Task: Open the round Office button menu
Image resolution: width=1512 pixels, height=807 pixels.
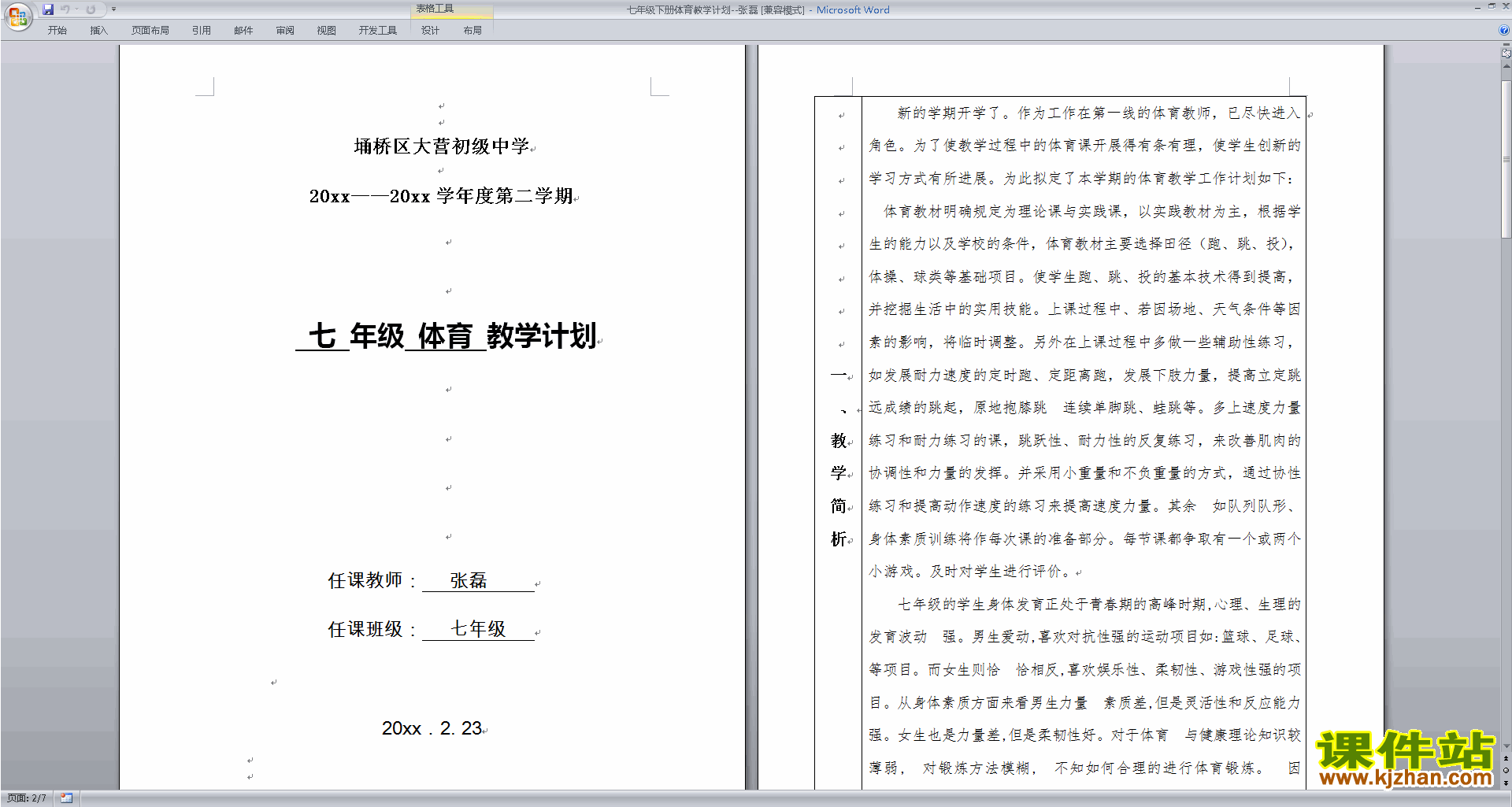Action: 17,17
